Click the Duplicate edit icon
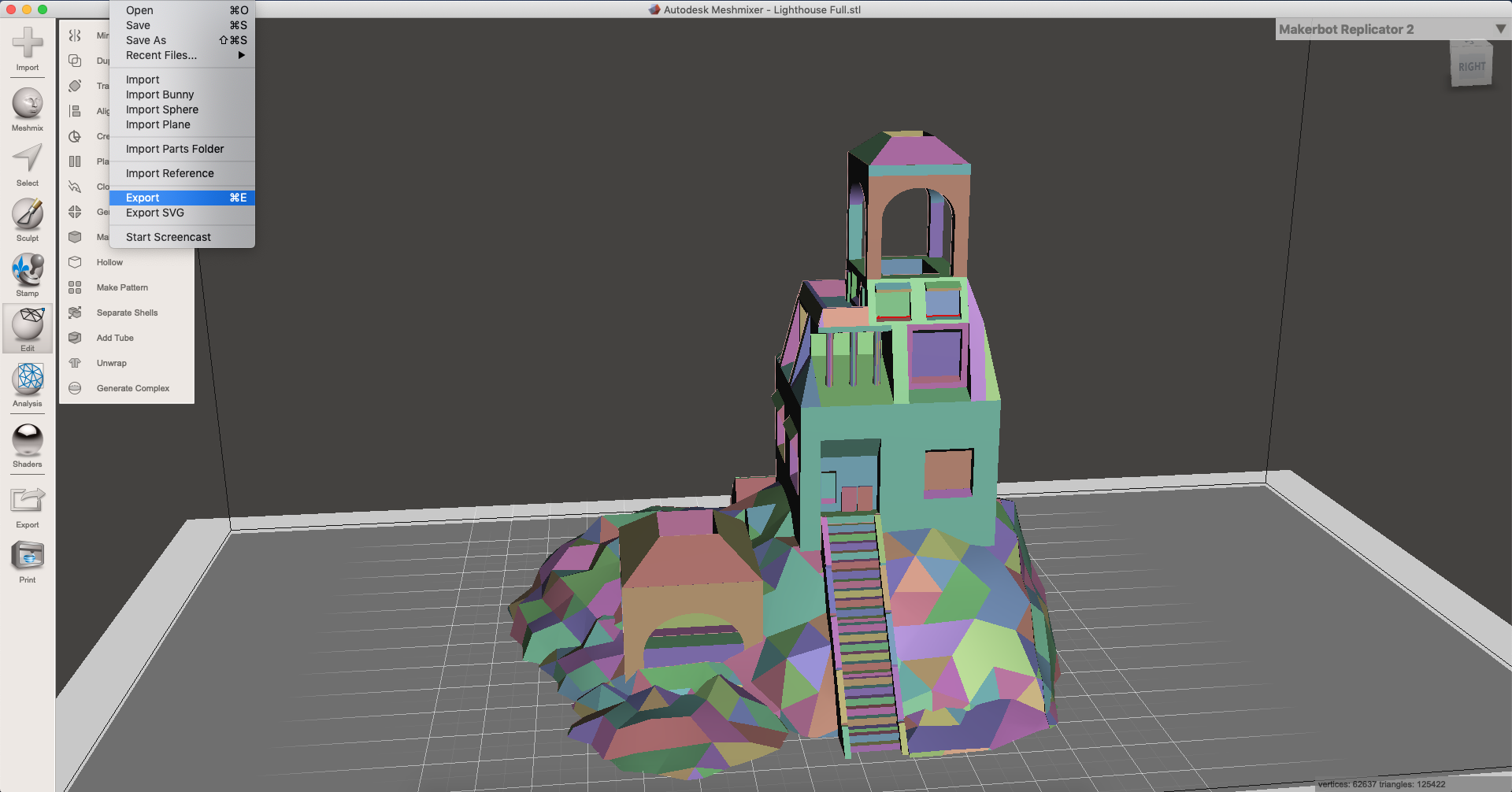 click(x=75, y=61)
